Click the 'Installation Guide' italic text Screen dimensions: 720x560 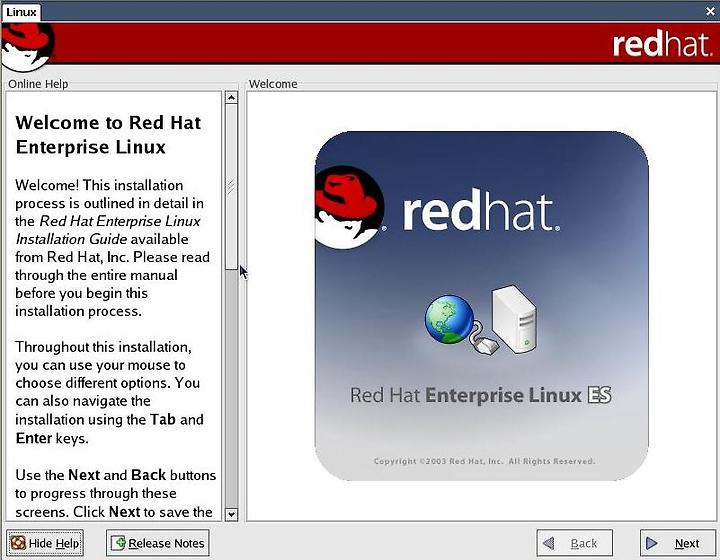(x=71, y=239)
